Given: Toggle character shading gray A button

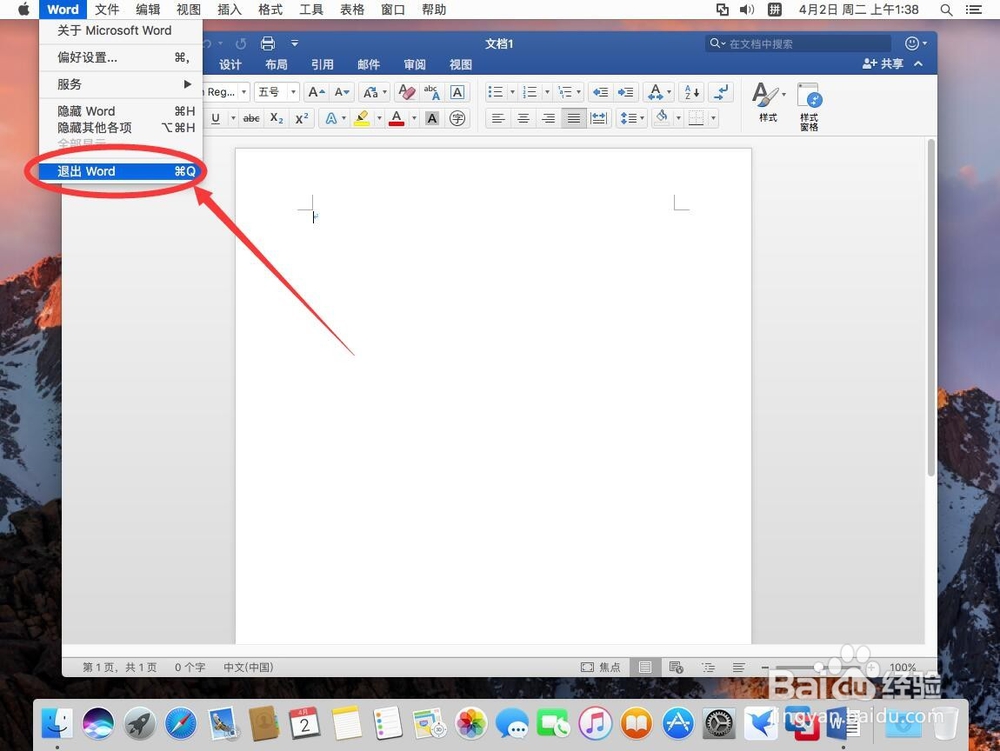Looking at the screenshot, I should pyautogui.click(x=432, y=119).
